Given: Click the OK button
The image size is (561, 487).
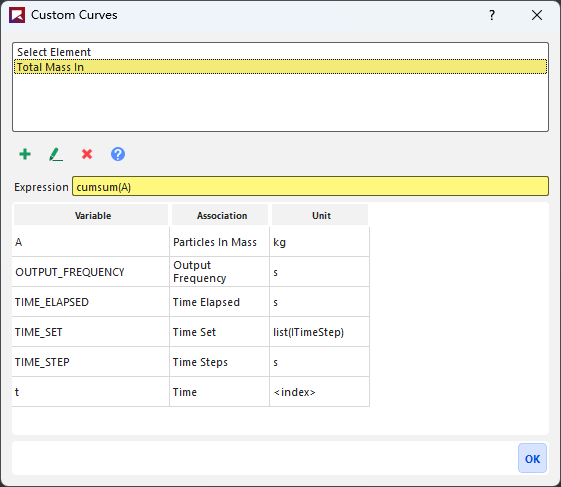Looking at the screenshot, I should 532,458.
